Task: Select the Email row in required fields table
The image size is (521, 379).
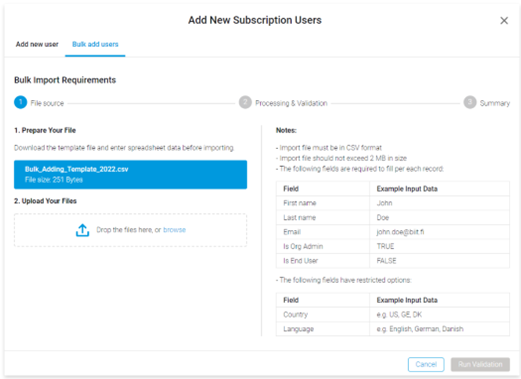Action: (393, 232)
